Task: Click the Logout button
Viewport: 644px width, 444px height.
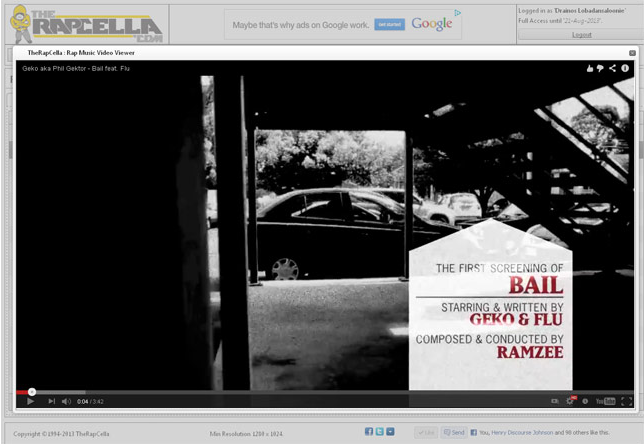Action: click(x=582, y=35)
